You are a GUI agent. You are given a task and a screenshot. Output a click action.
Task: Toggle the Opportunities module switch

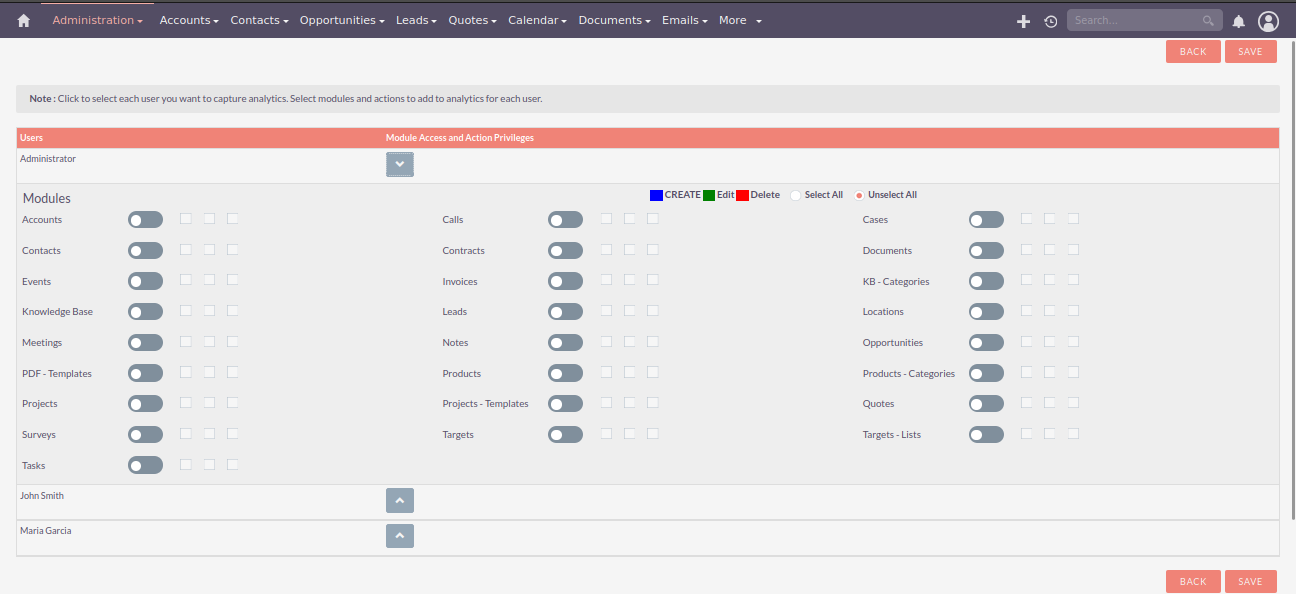(x=985, y=343)
